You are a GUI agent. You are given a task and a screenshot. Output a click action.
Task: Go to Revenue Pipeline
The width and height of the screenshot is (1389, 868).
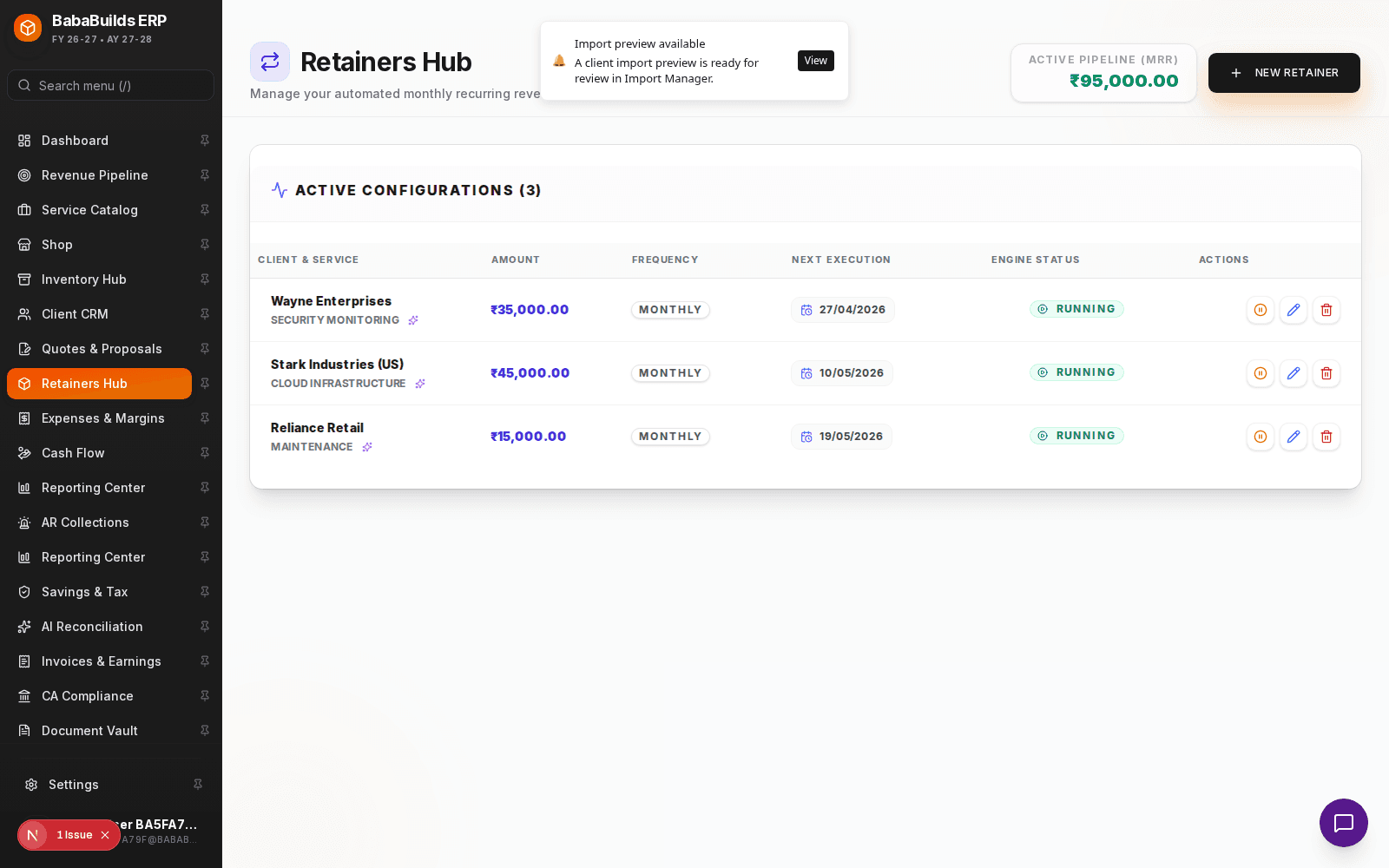point(99,175)
